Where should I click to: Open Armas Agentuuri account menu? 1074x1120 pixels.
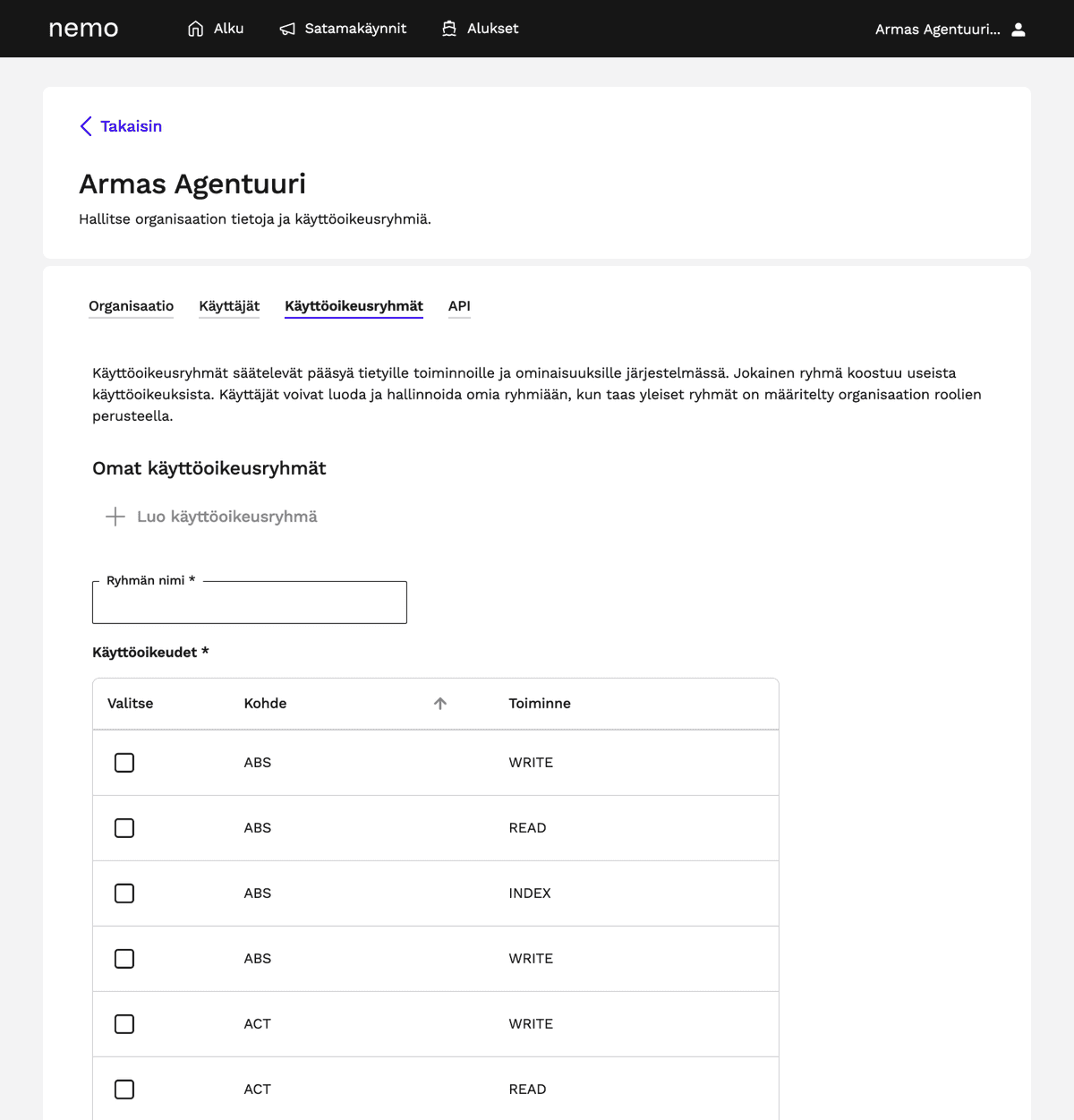[x=937, y=30]
